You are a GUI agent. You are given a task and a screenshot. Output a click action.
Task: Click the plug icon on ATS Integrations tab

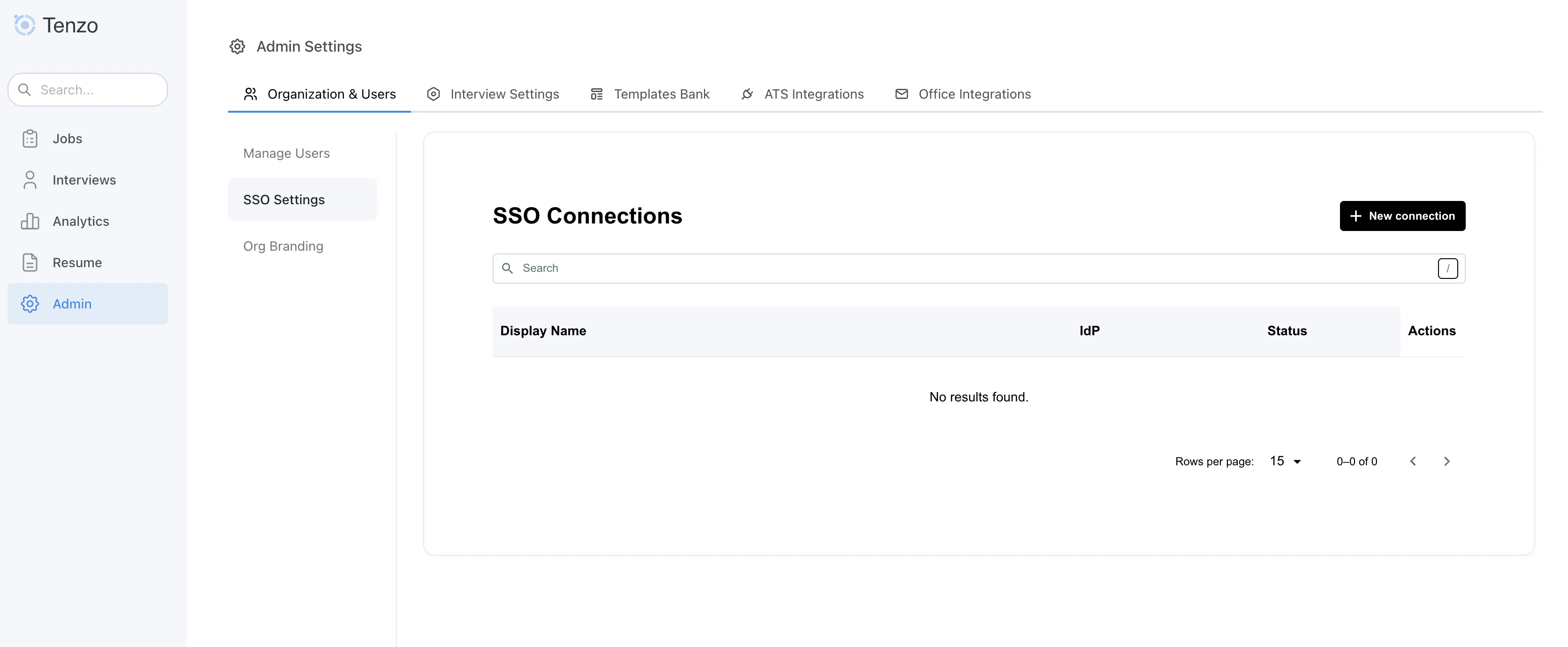(x=747, y=94)
